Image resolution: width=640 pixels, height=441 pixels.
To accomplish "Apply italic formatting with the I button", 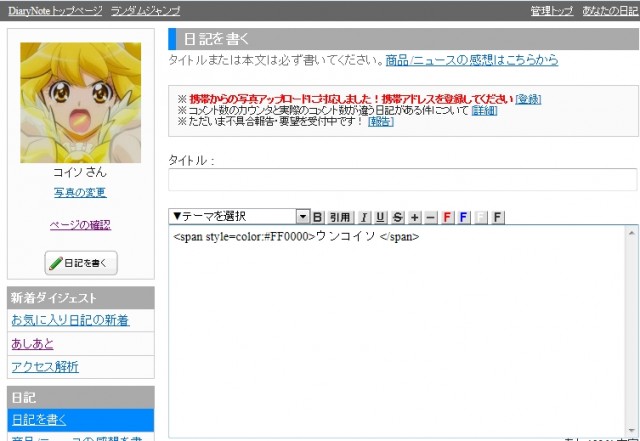I will click(x=364, y=217).
